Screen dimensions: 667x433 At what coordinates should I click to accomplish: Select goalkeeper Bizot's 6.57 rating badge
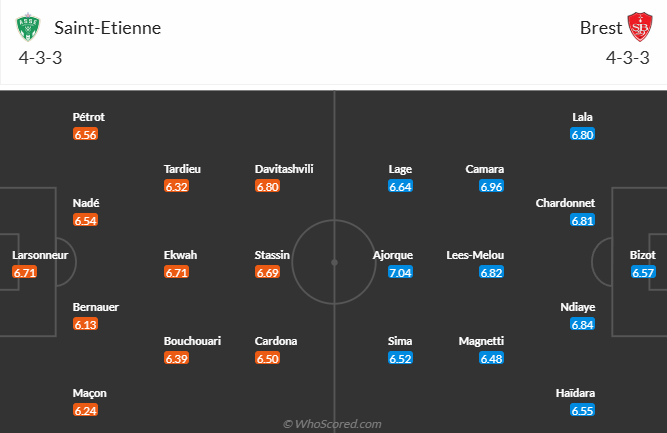[x=643, y=272]
